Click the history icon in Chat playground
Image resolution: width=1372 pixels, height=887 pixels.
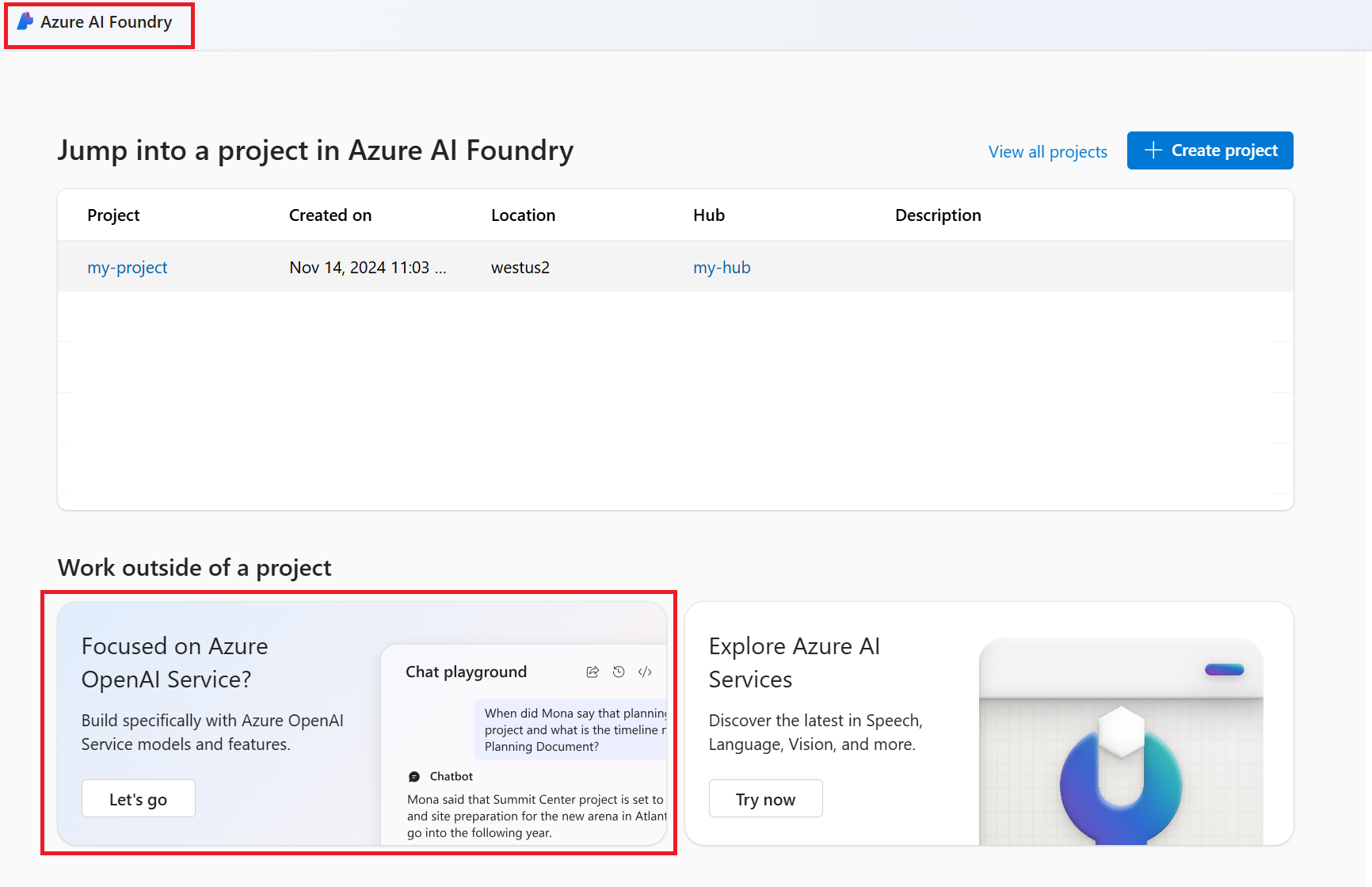click(x=619, y=672)
